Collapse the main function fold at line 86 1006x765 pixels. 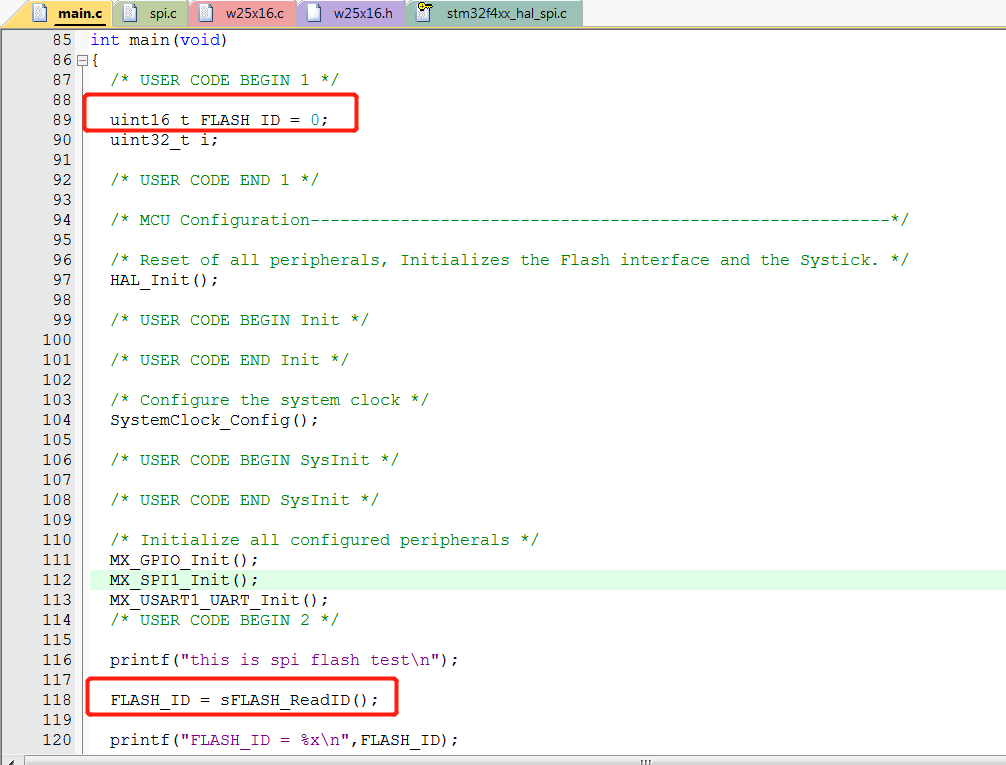(x=82, y=61)
